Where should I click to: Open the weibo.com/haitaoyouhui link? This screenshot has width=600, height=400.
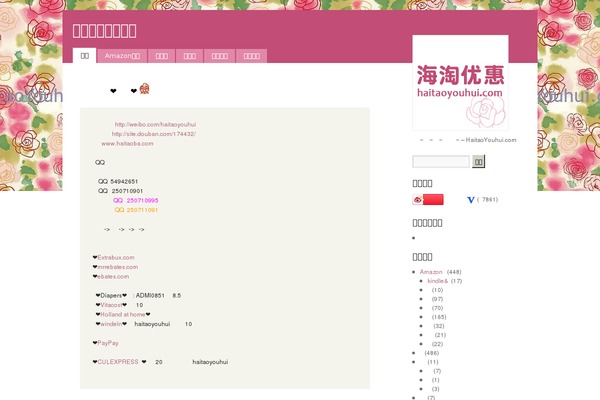(x=155, y=124)
